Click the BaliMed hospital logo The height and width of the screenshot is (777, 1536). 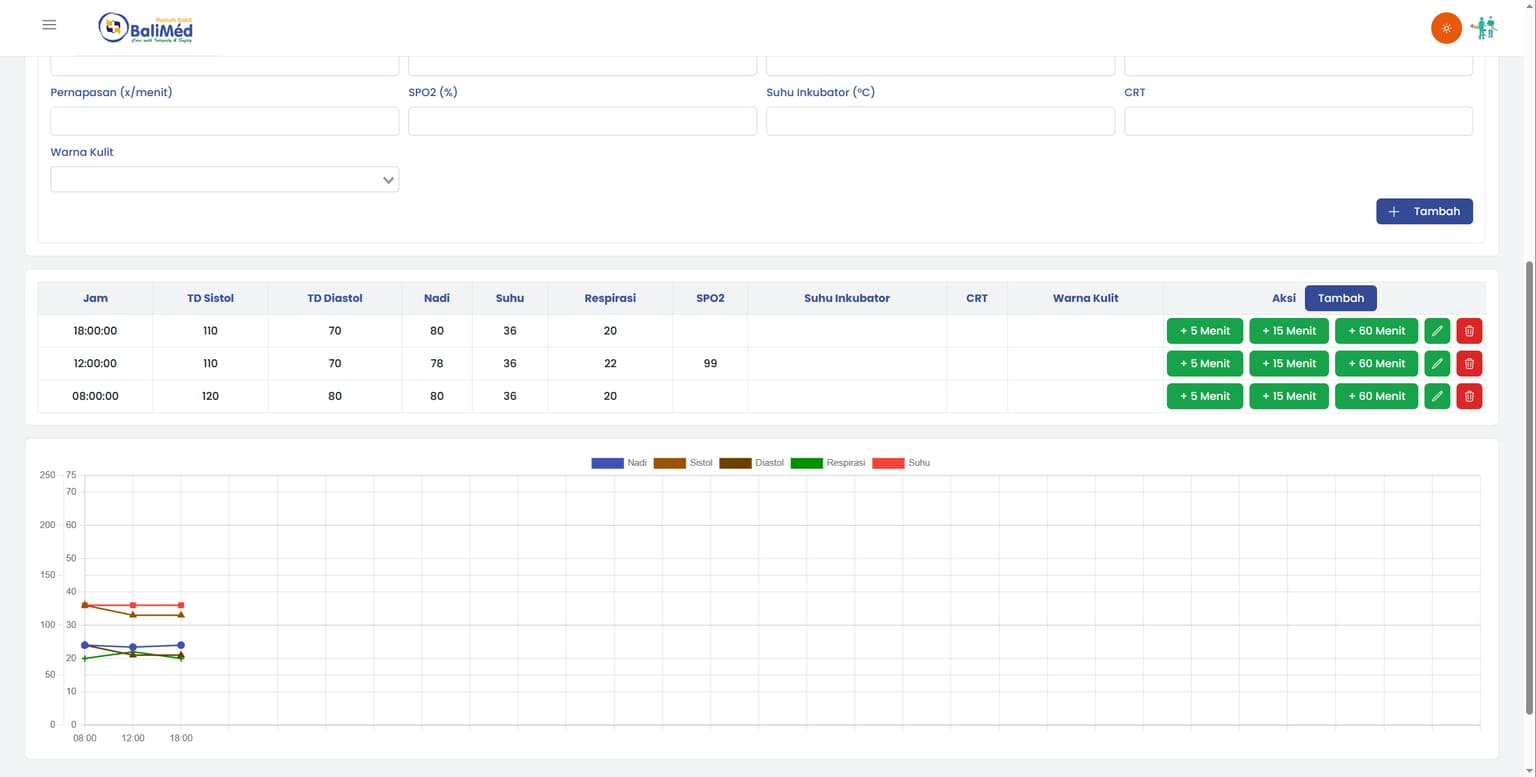(x=143, y=28)
